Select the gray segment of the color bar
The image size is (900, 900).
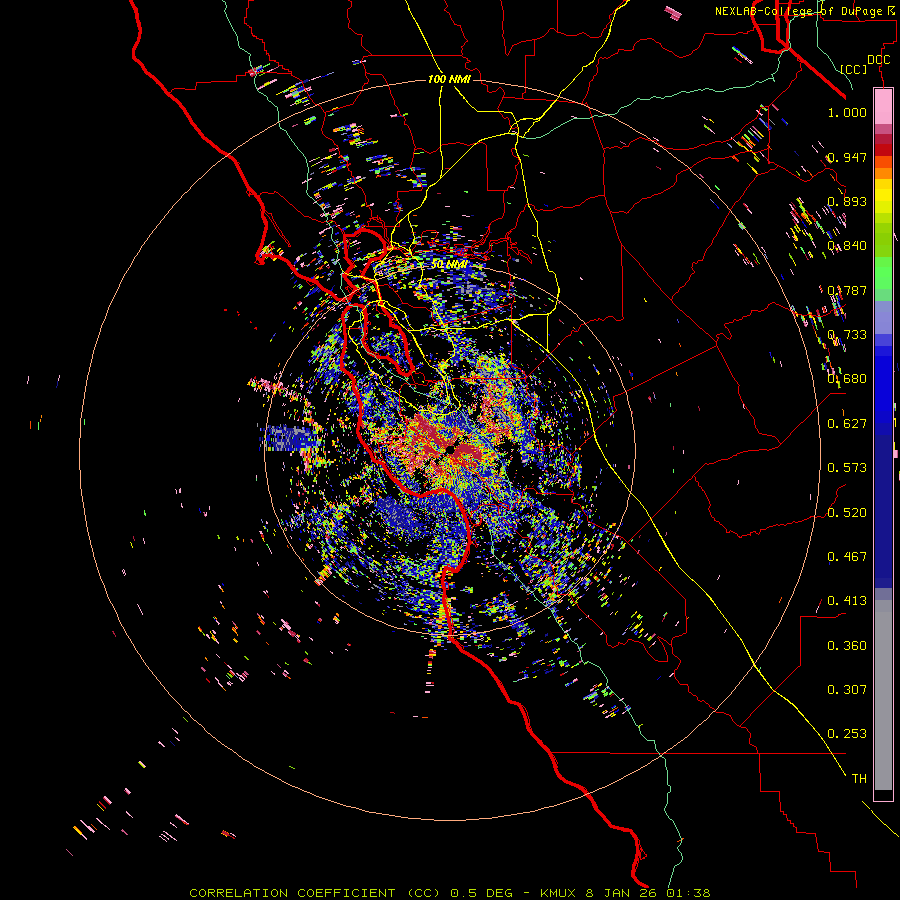tap(883, 695)
